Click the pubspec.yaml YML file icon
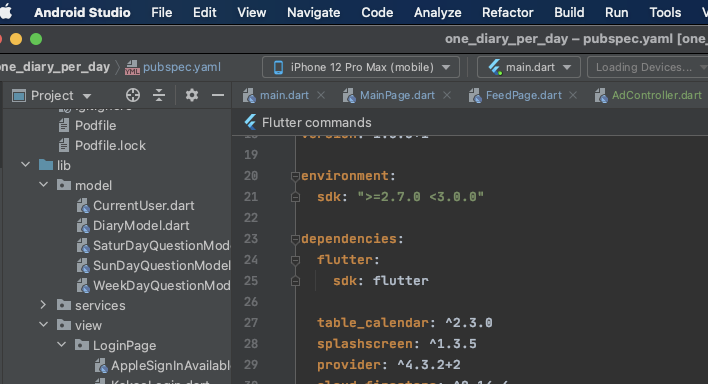Image resolution: width=708 pixels, height=384 pixels. click(132, 67)
